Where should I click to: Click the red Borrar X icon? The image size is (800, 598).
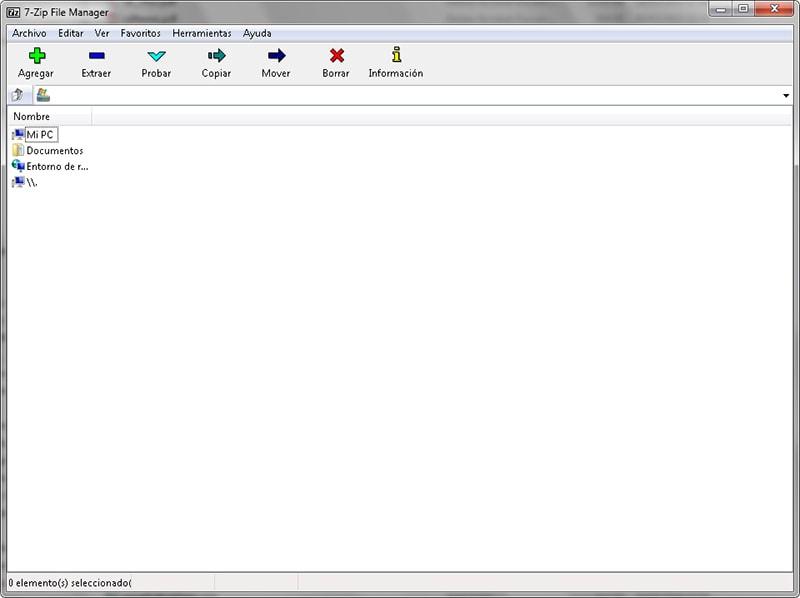pyautogui.click(x=336, y=55)
